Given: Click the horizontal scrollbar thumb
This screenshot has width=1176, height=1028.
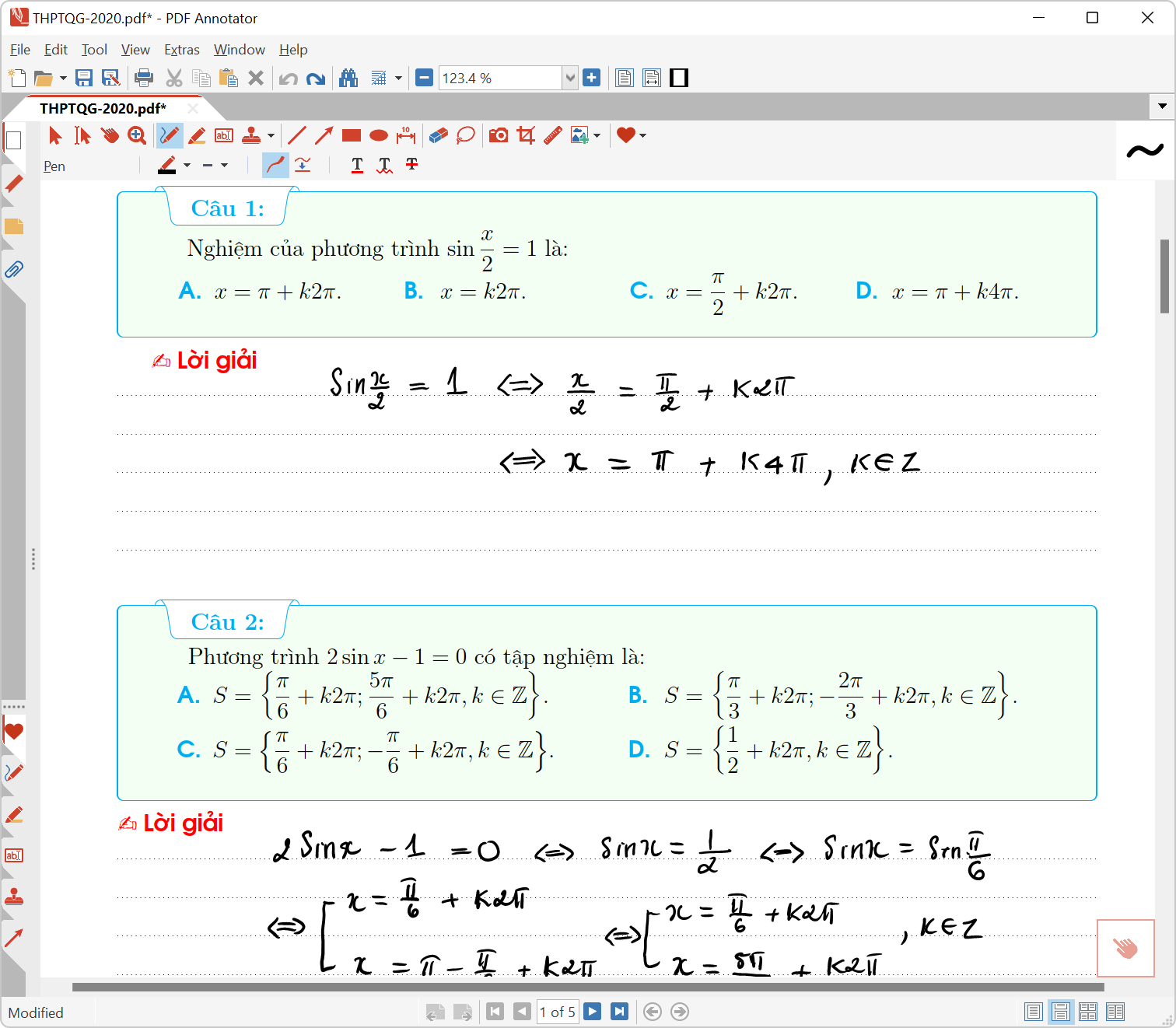Looking at the screenshot, I should tap(588, 987).
